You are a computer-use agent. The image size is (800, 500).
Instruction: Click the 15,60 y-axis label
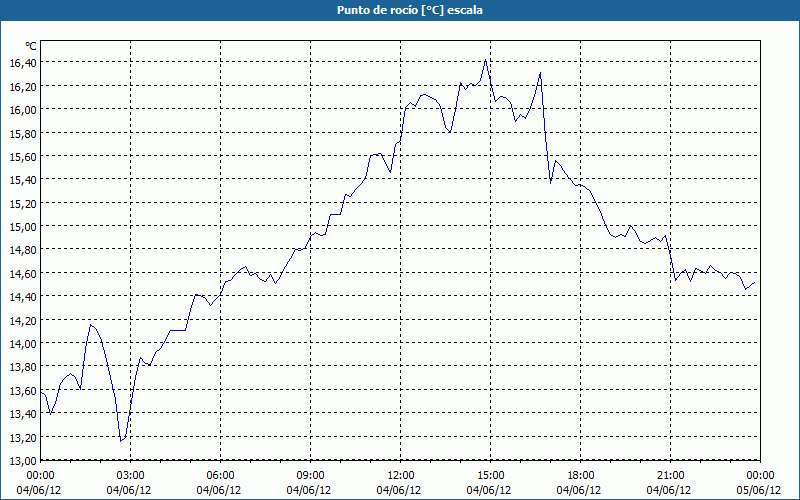[23, 156]
